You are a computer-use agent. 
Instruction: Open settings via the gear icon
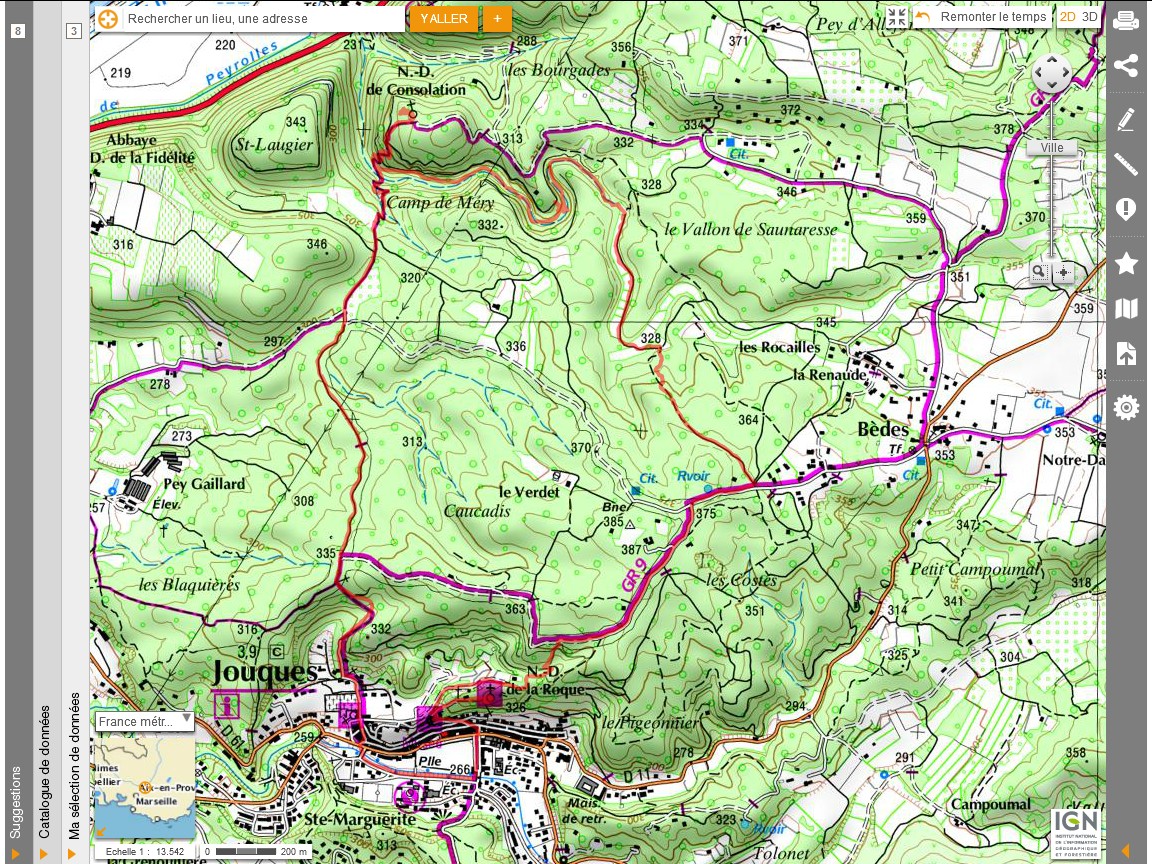click(x=1126, y=407)
